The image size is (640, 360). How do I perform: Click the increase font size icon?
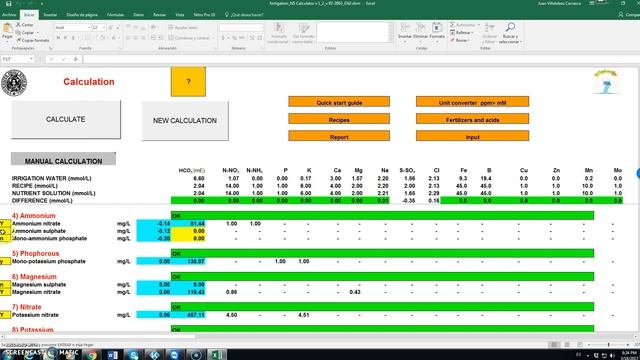click(111, 27)
